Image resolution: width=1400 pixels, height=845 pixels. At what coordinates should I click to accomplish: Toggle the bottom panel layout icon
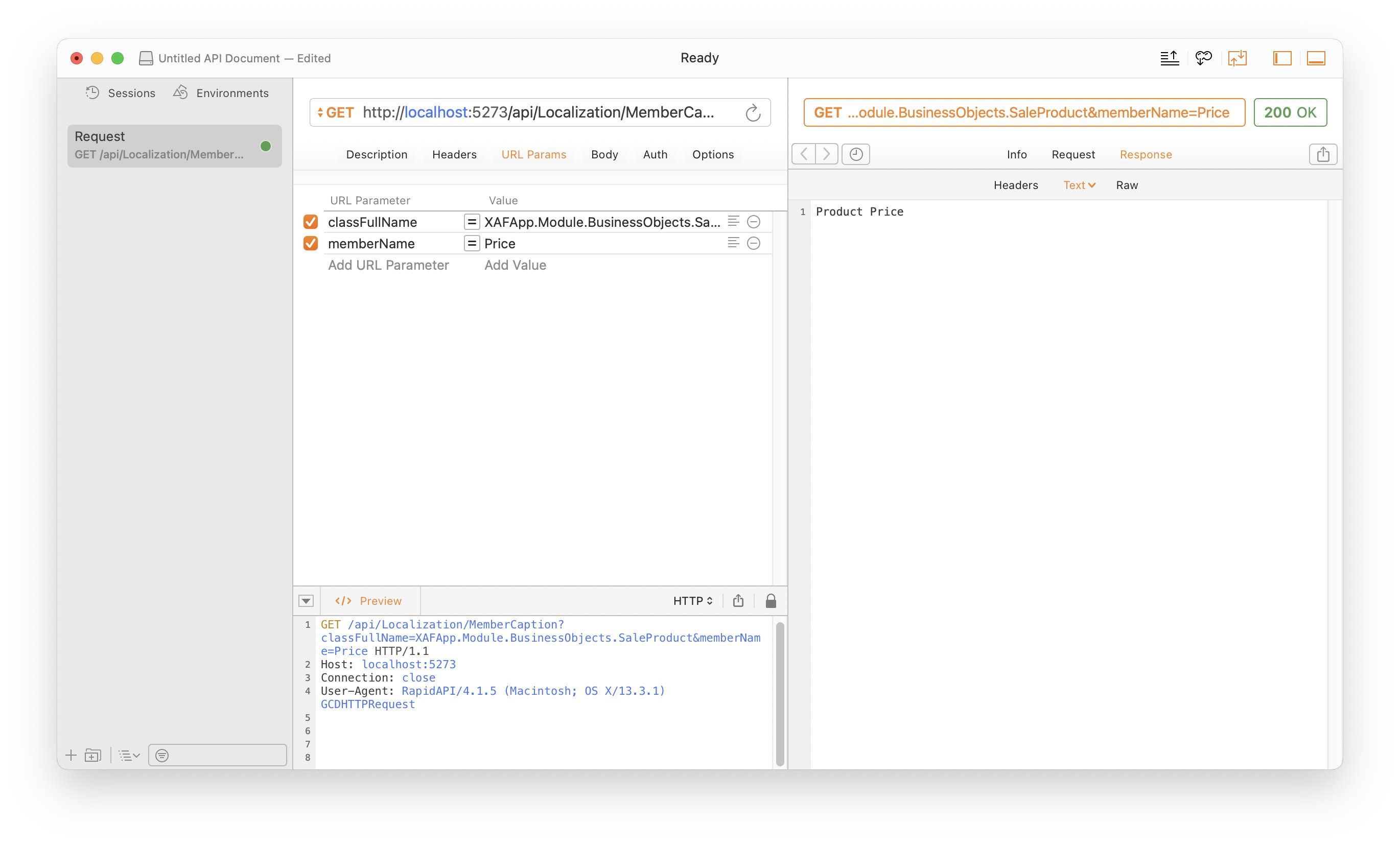[1316, 58]
